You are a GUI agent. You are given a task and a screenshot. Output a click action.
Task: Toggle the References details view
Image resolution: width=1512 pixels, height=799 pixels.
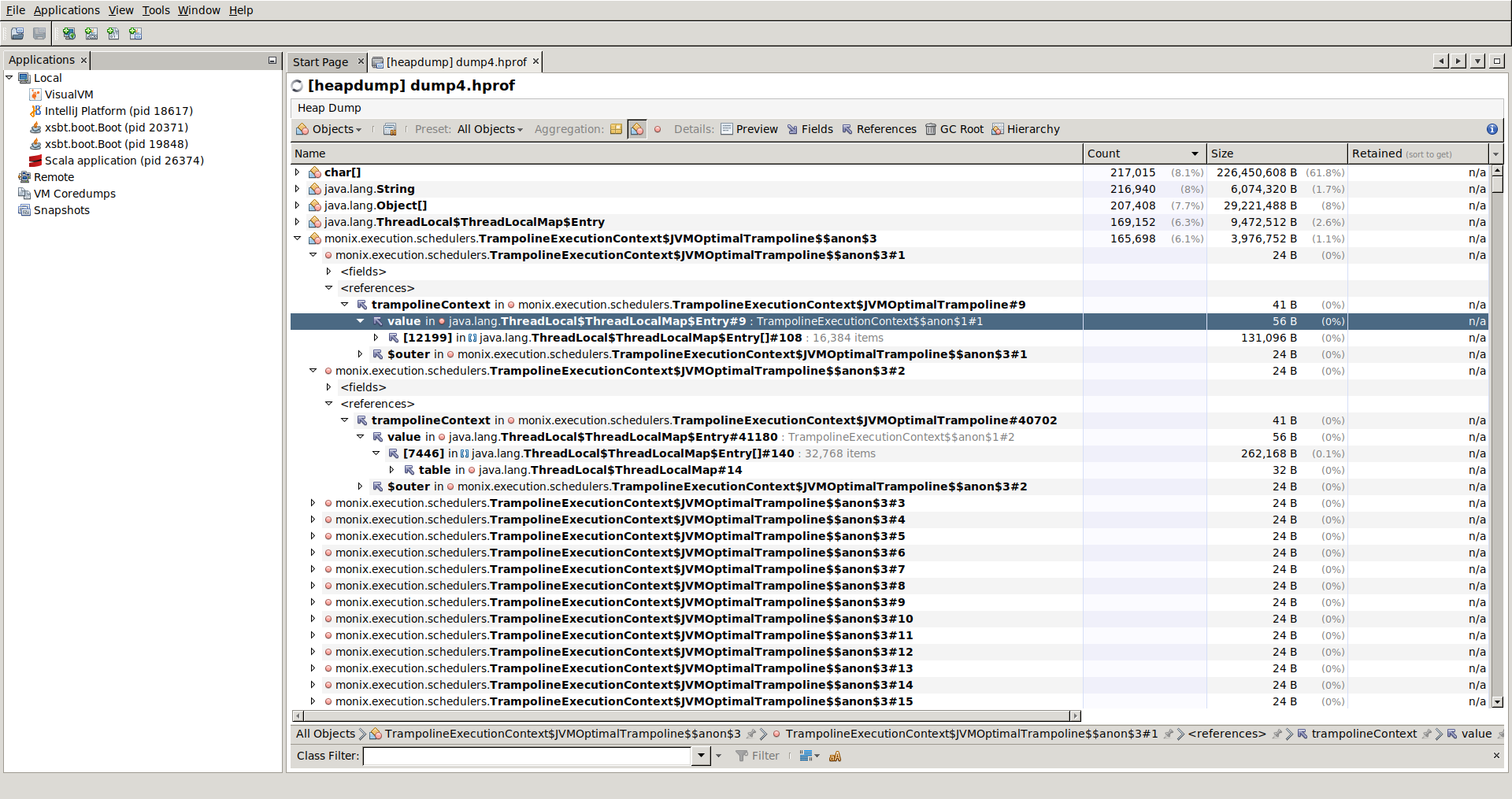879,129
